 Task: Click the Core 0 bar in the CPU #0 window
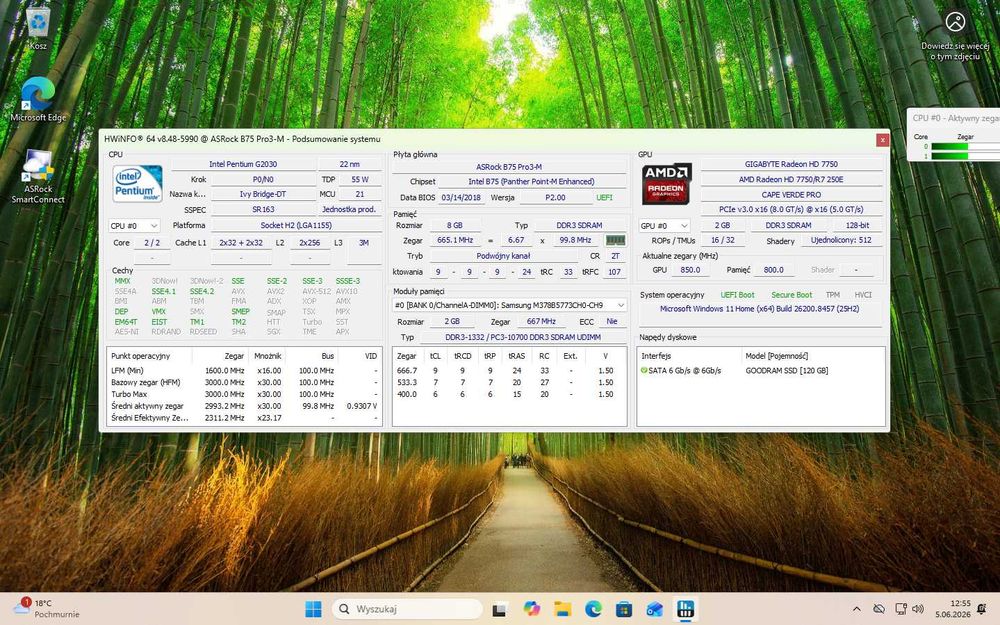pos(966,147)
